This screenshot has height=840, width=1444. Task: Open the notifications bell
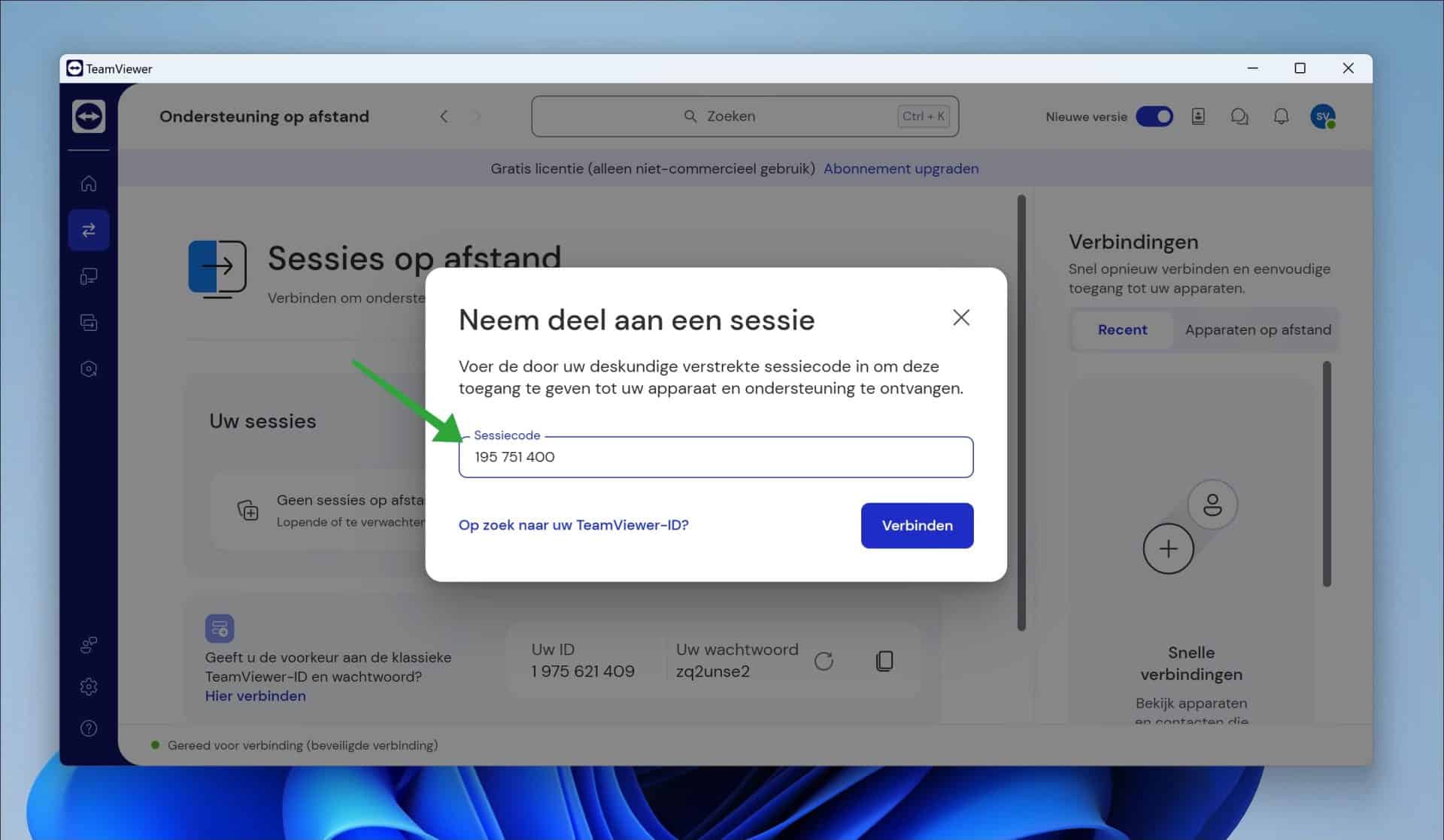pos(1281,117)
